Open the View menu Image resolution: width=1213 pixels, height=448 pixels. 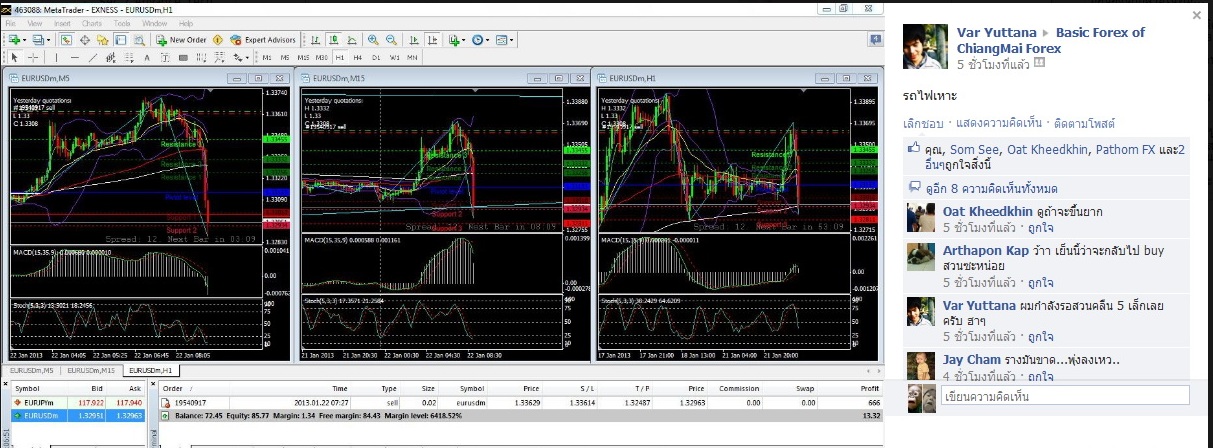[x=34, y=23]
